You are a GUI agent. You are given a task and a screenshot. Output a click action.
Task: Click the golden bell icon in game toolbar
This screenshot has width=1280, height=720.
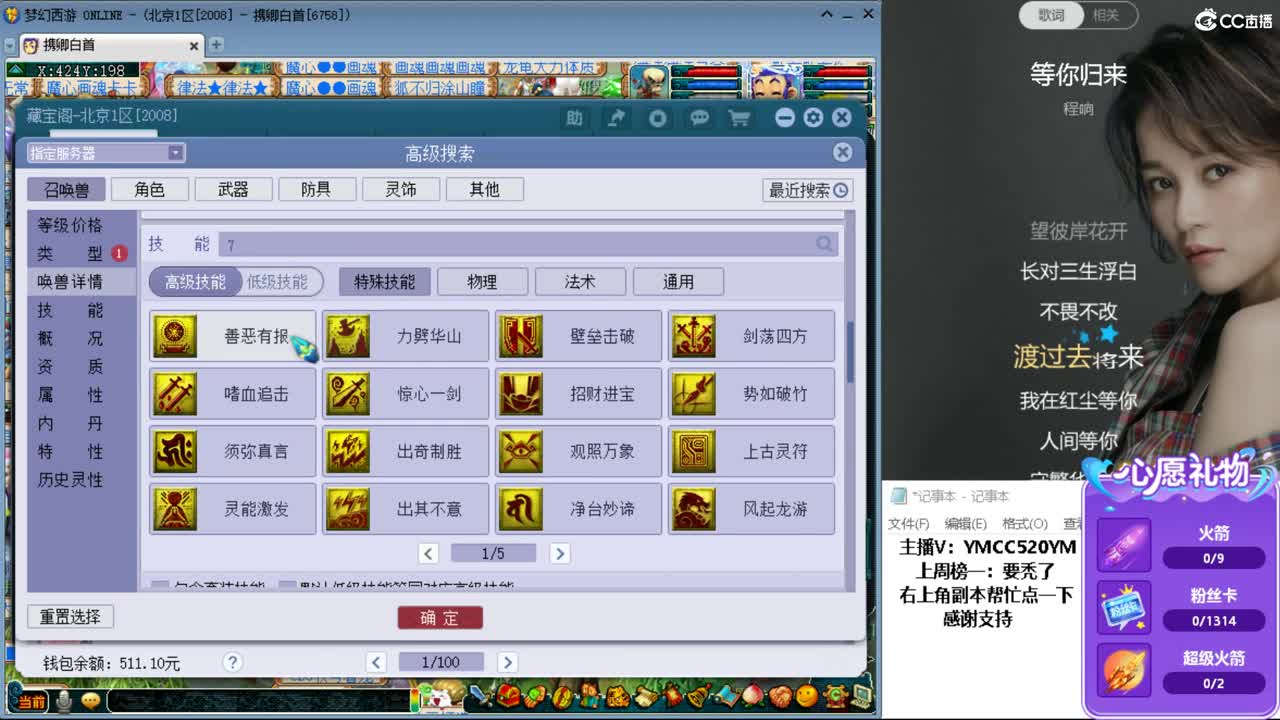701,694
